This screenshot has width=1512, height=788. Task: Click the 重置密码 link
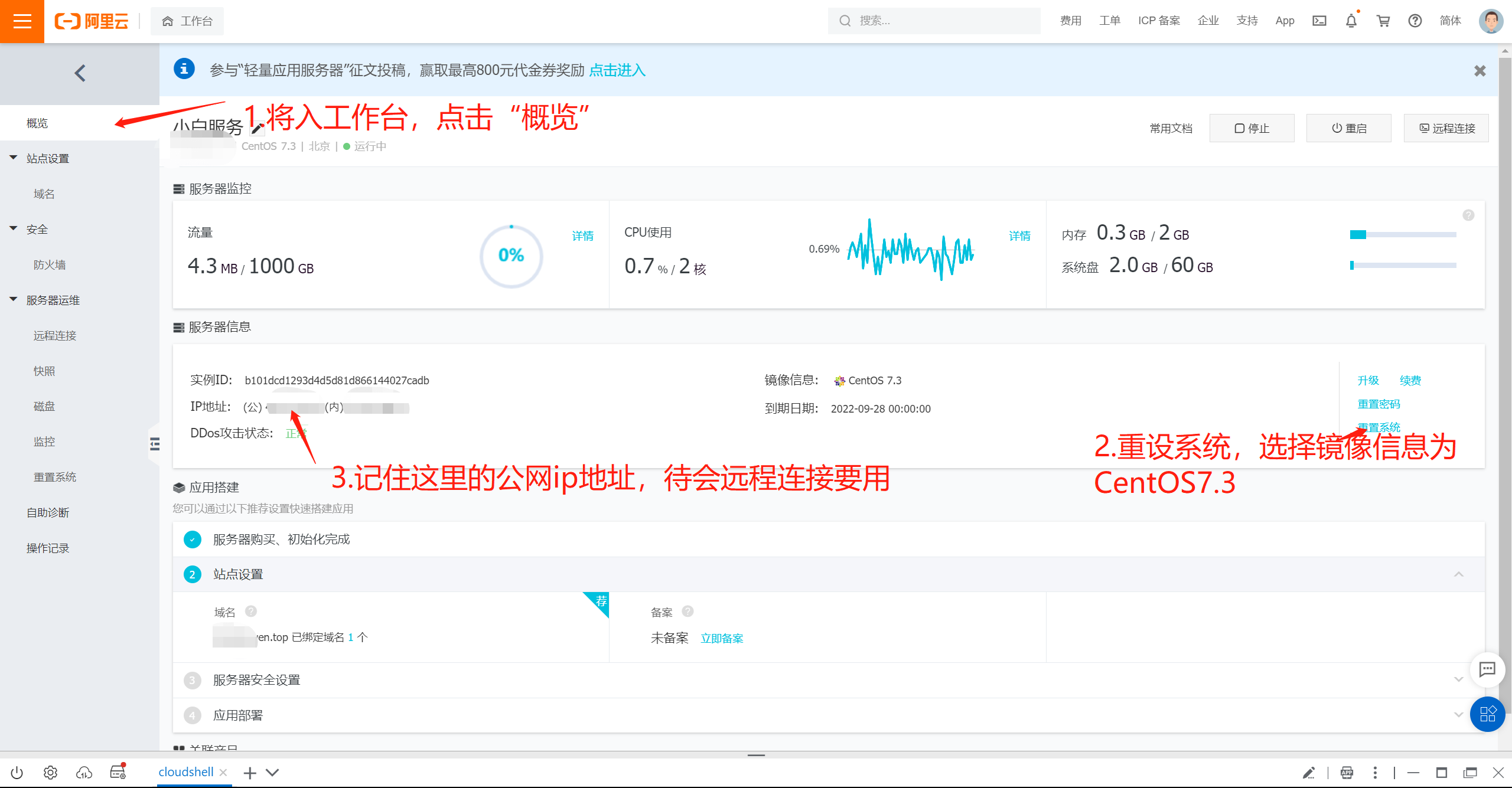coord(1379,404)
